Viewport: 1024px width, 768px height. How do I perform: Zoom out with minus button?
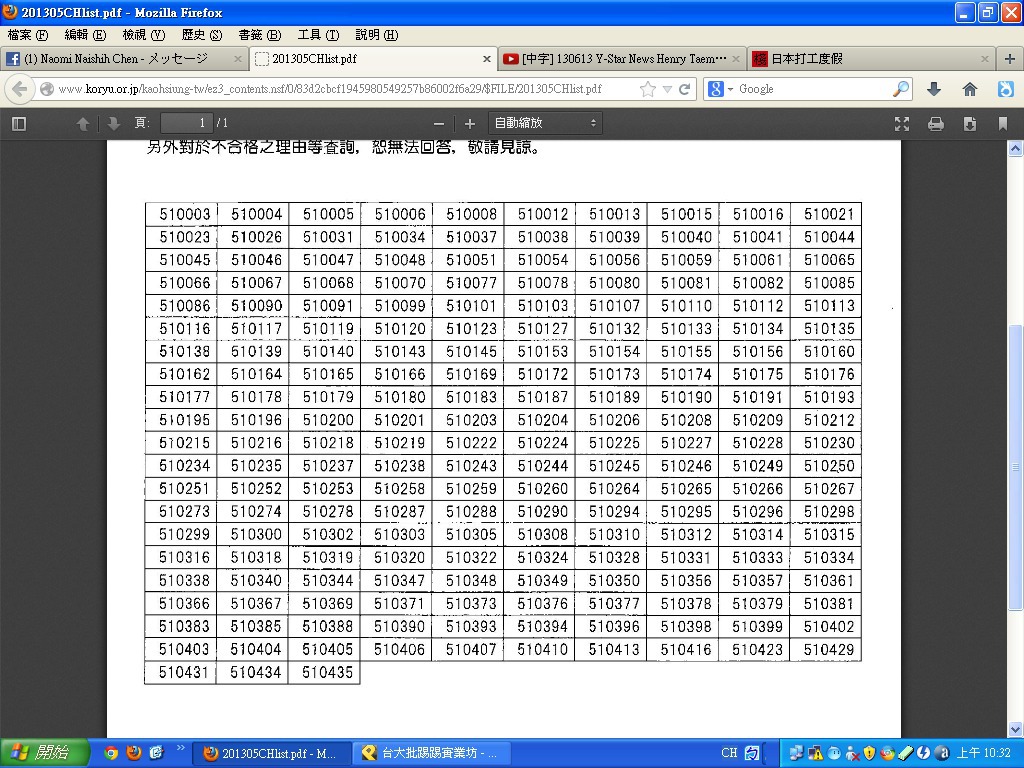tap(439, 123)
